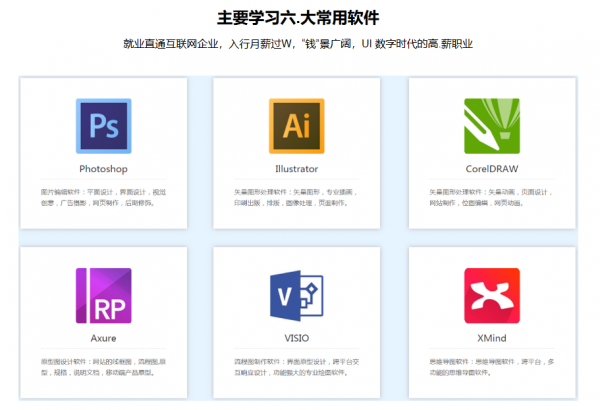
Task: Click the red XMind icon
Action: pos(491,295)
